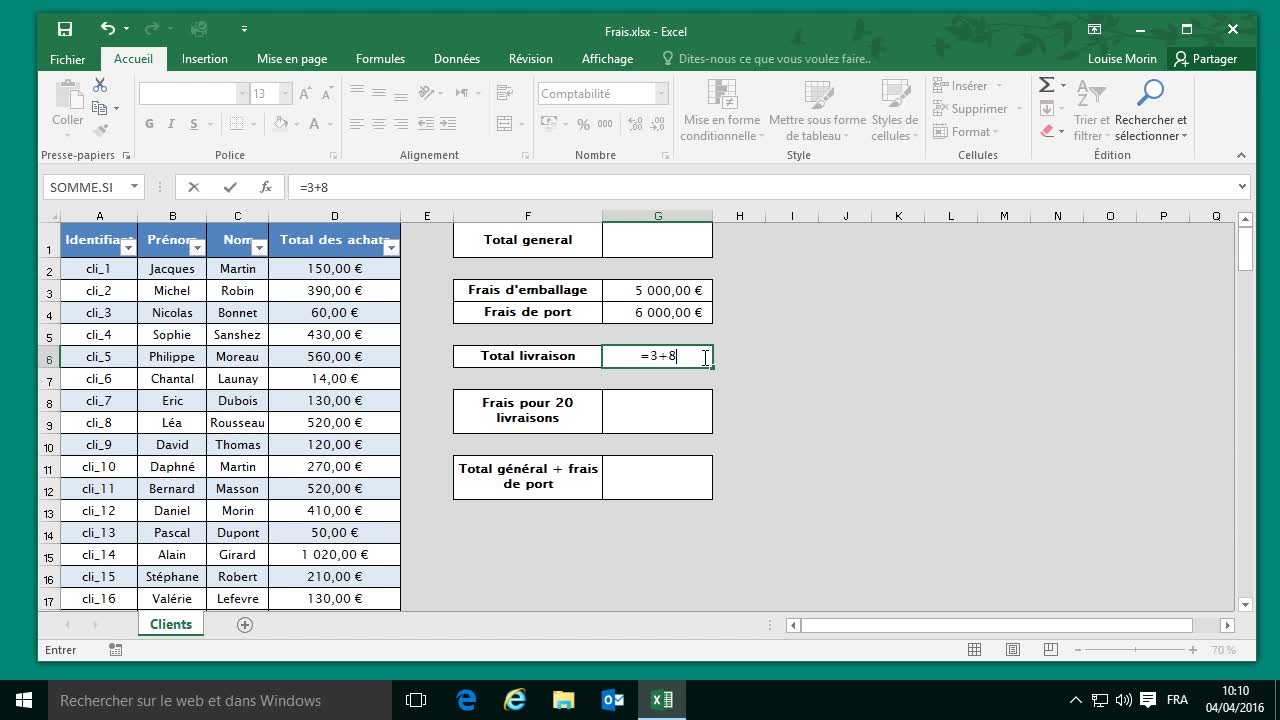Select the Frais d'emballage value cell 5 000,00 €

[657, 291]
